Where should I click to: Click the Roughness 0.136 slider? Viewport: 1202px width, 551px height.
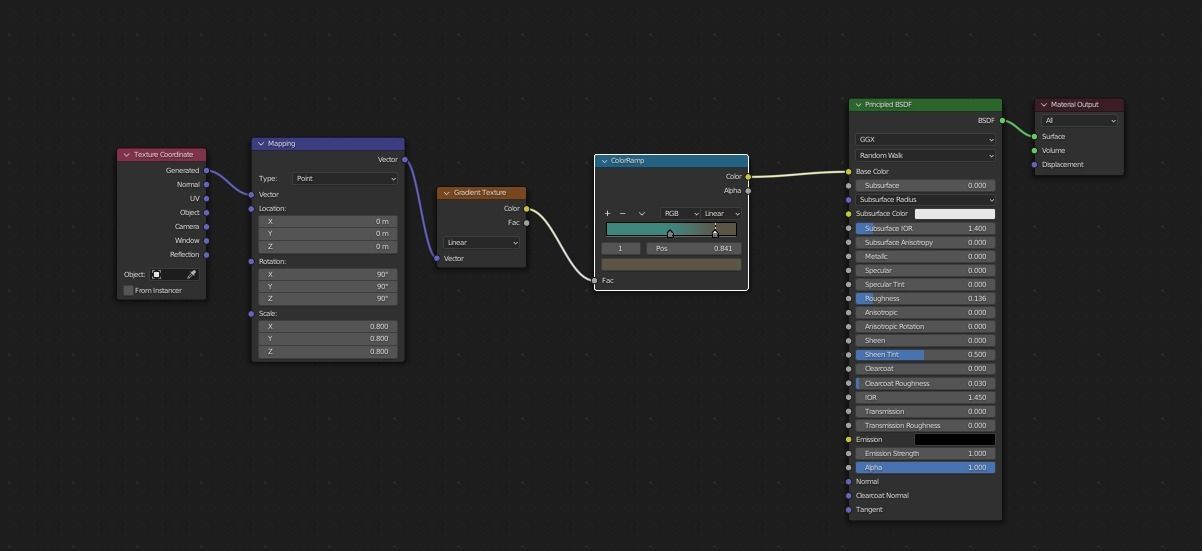(x=925, y=298)
